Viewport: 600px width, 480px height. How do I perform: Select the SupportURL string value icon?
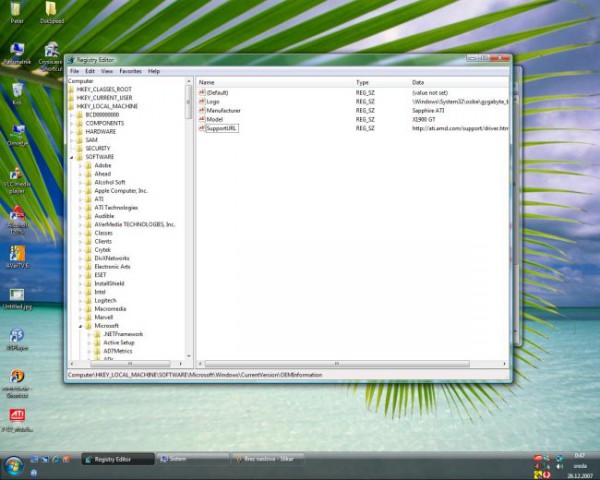[x=202, y=128]
